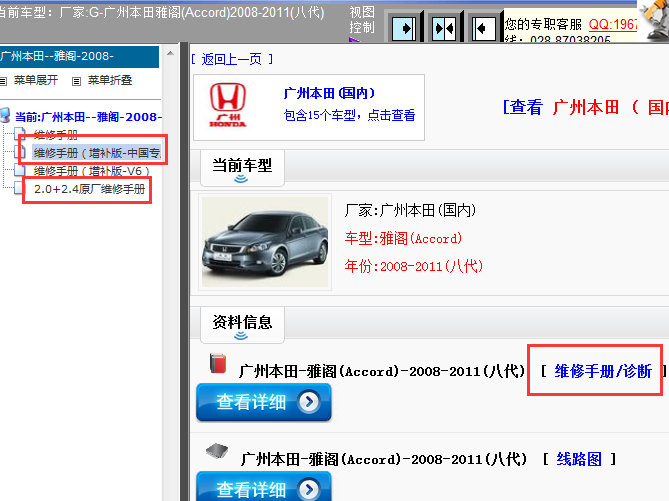This screenshot has height=501, width=669.
Task: Click the expand-left view control arrow button
Action: (x=484, y=29)
